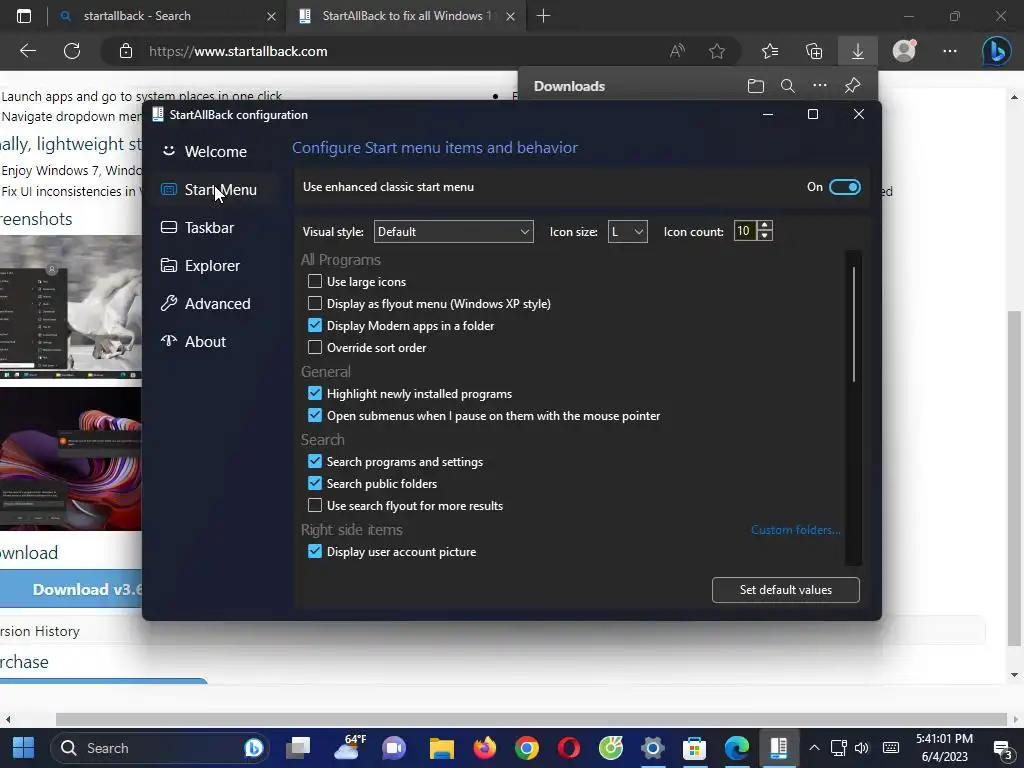Open the Custom folders link

(x=795, y=530)
